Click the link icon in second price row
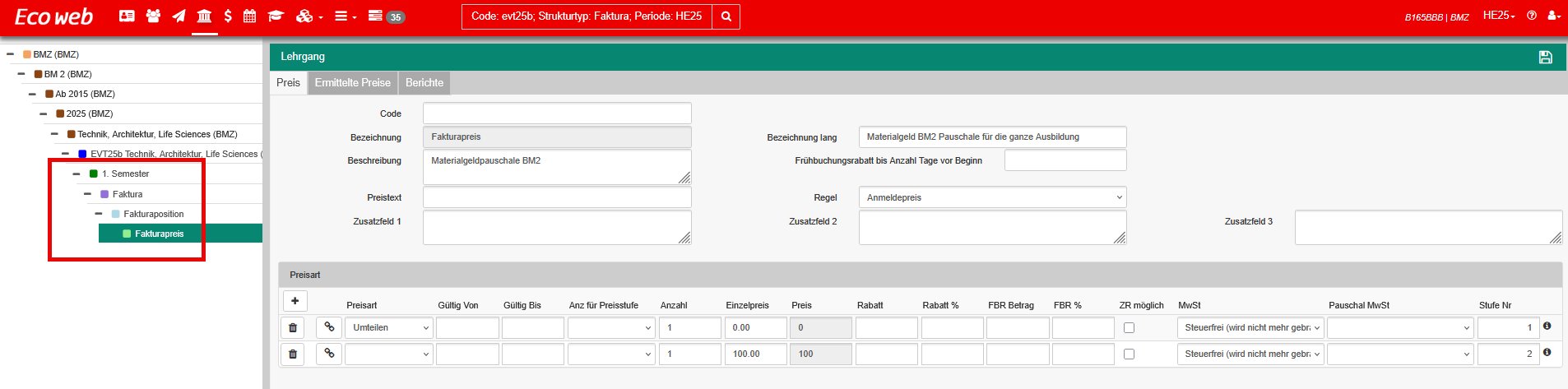 click(329, 354)
